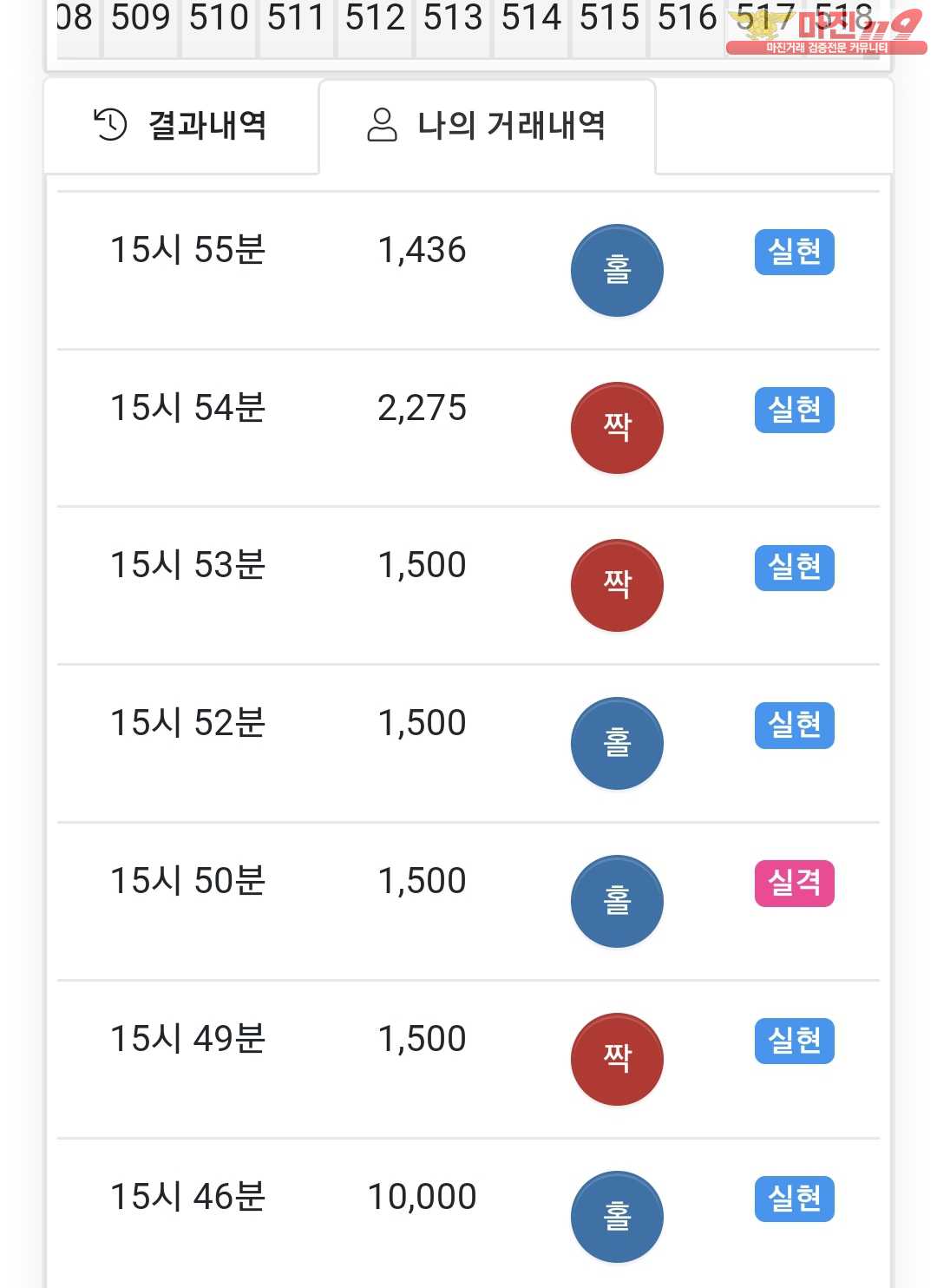Open the 결과내역 results history tab
This screenshot has height=1288, width=937.
point(181,126)
